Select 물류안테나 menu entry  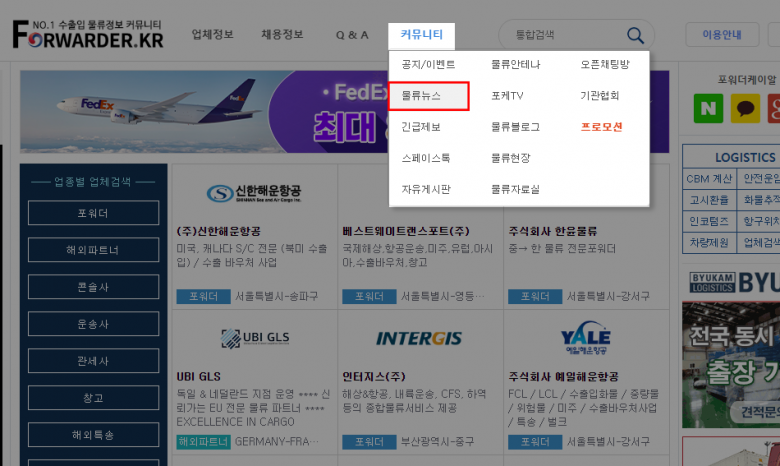(515, 64)
